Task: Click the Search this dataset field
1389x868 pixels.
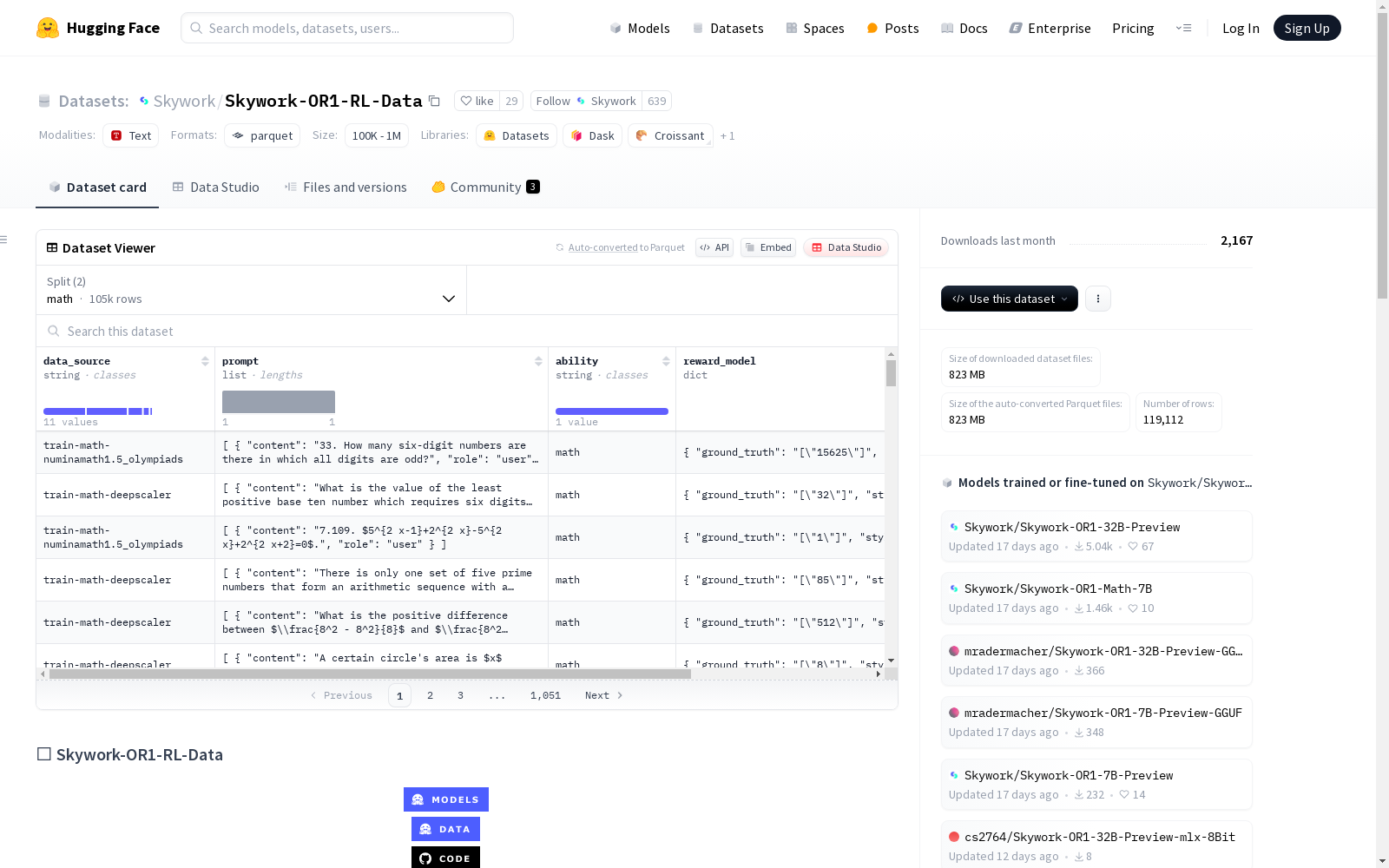Action: (467, 331)
